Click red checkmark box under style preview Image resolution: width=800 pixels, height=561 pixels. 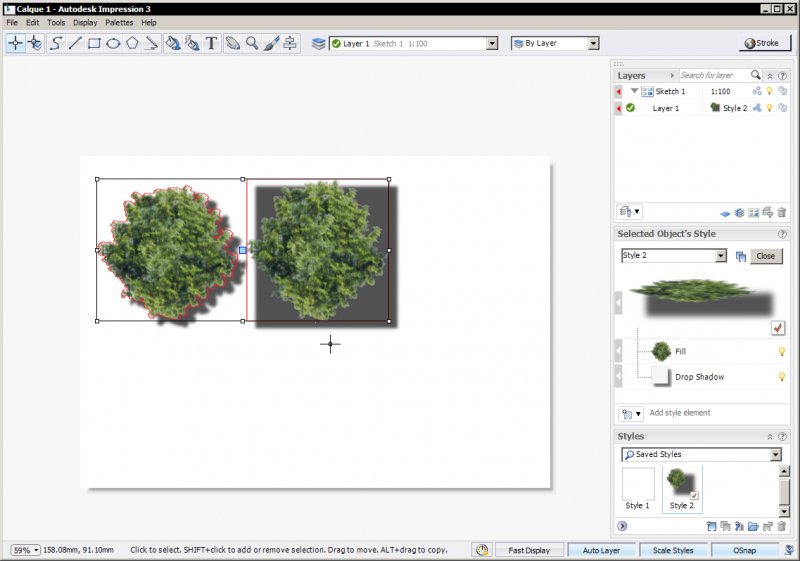[x=778, y=328]
